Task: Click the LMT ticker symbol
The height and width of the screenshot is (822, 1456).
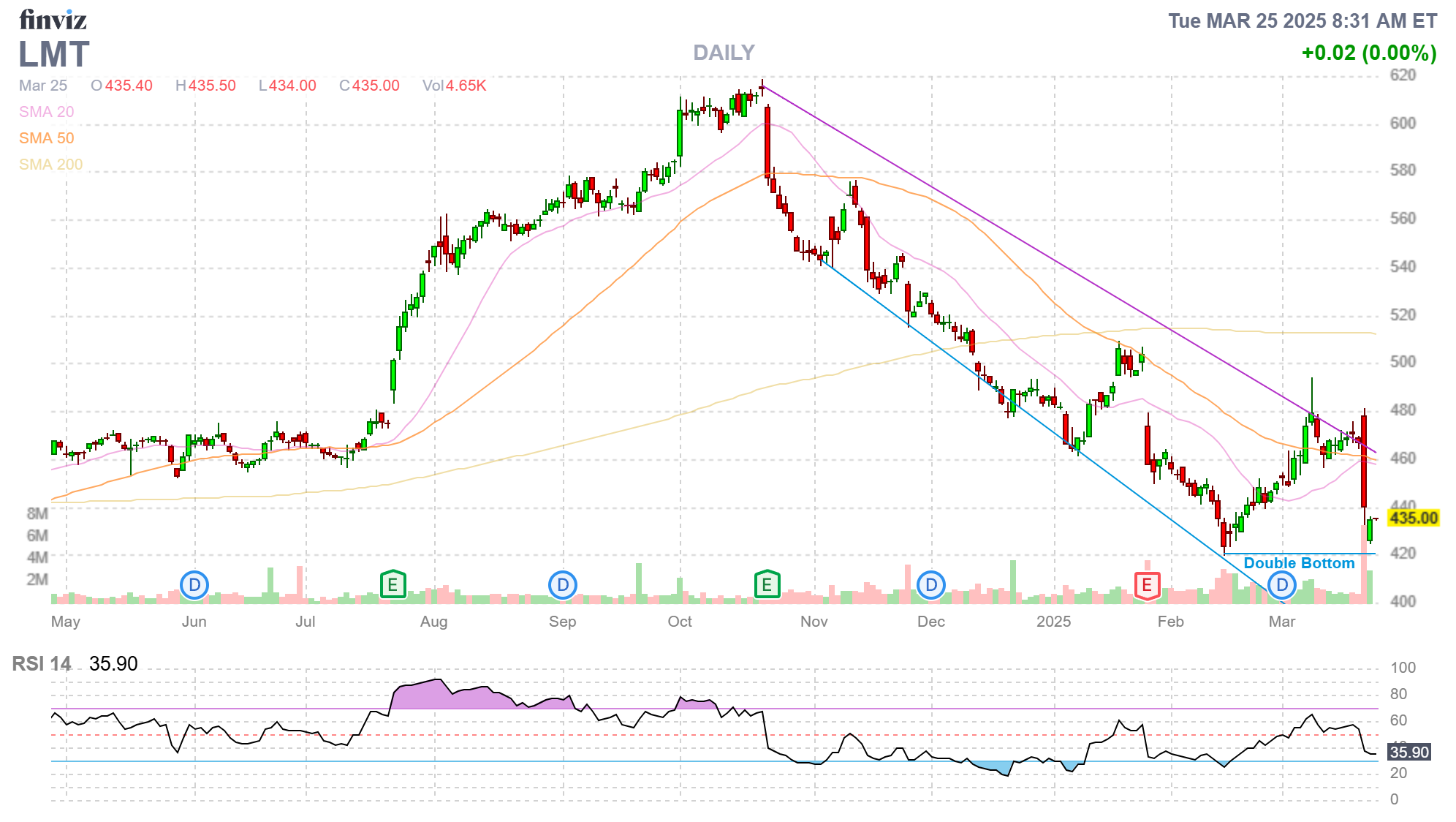Action: [54, 55]
